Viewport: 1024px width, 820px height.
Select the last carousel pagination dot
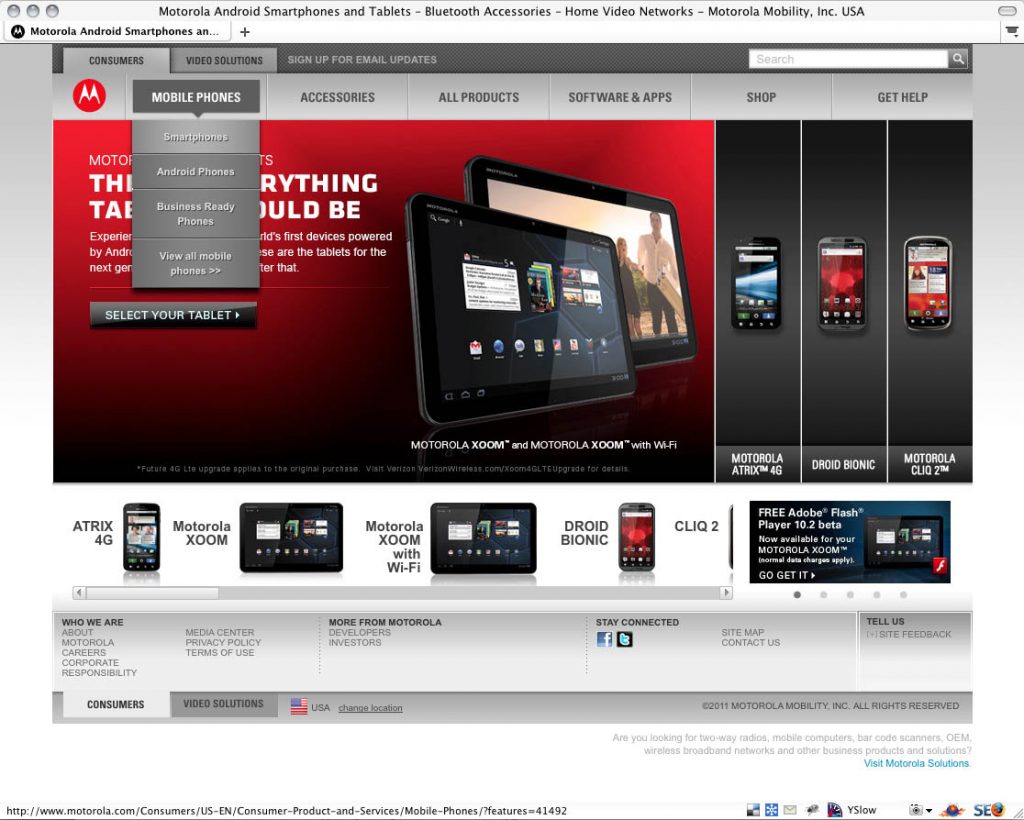[x=903, y=595]
